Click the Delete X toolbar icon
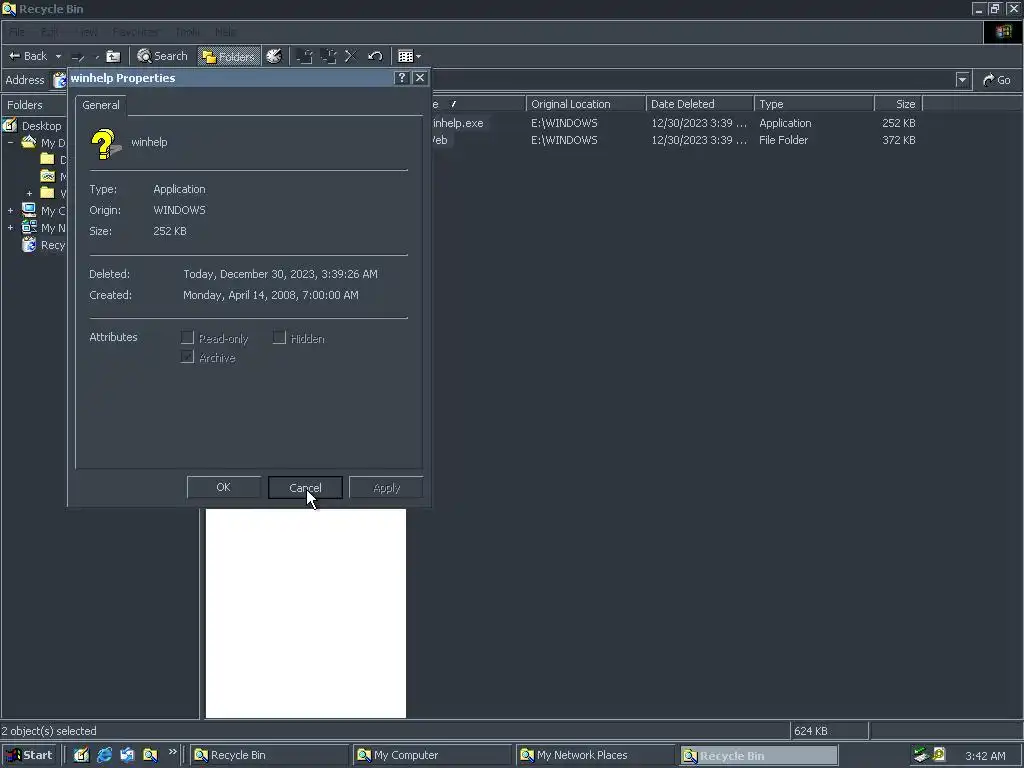 351,56
